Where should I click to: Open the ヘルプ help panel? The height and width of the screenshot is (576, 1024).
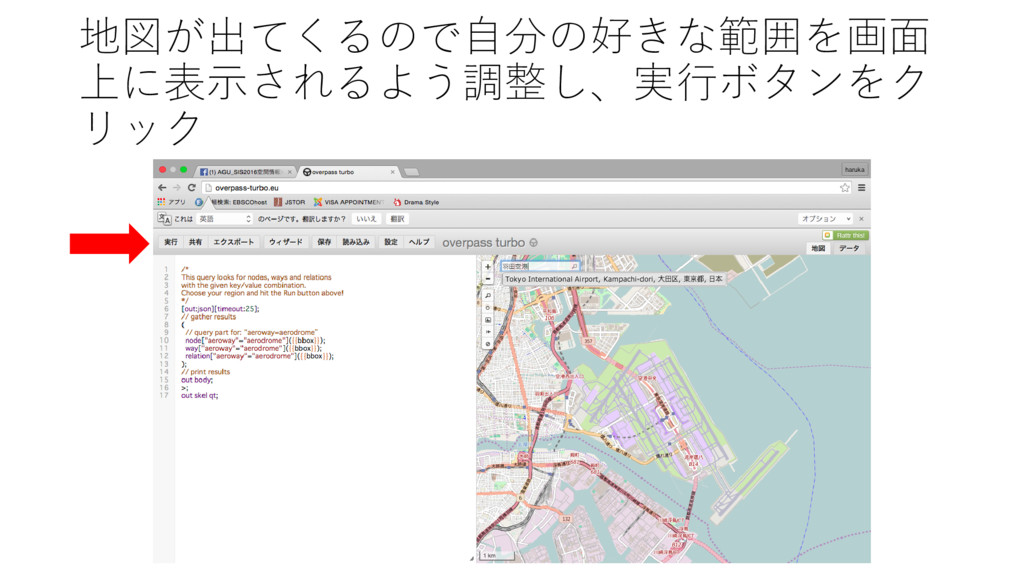click(x=419, y=242)
